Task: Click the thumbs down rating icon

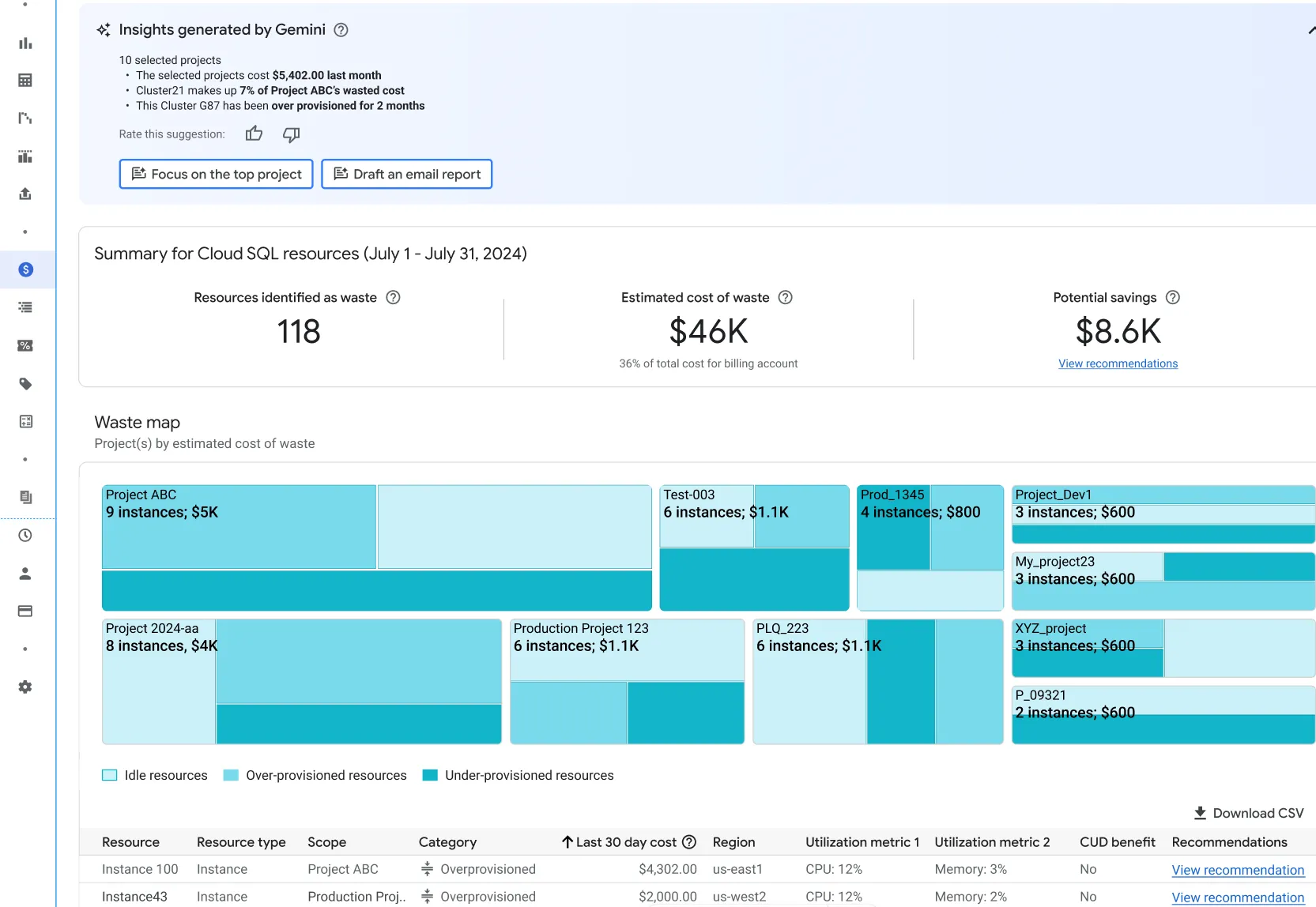Action: pos(292,134)
